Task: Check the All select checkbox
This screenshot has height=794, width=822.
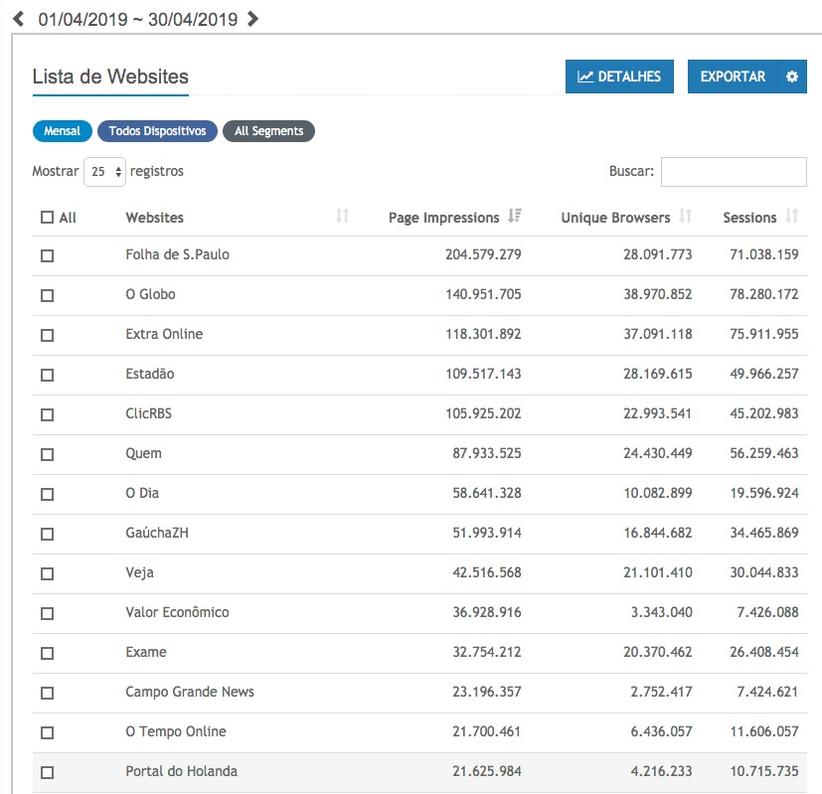Action: (47, 218)
